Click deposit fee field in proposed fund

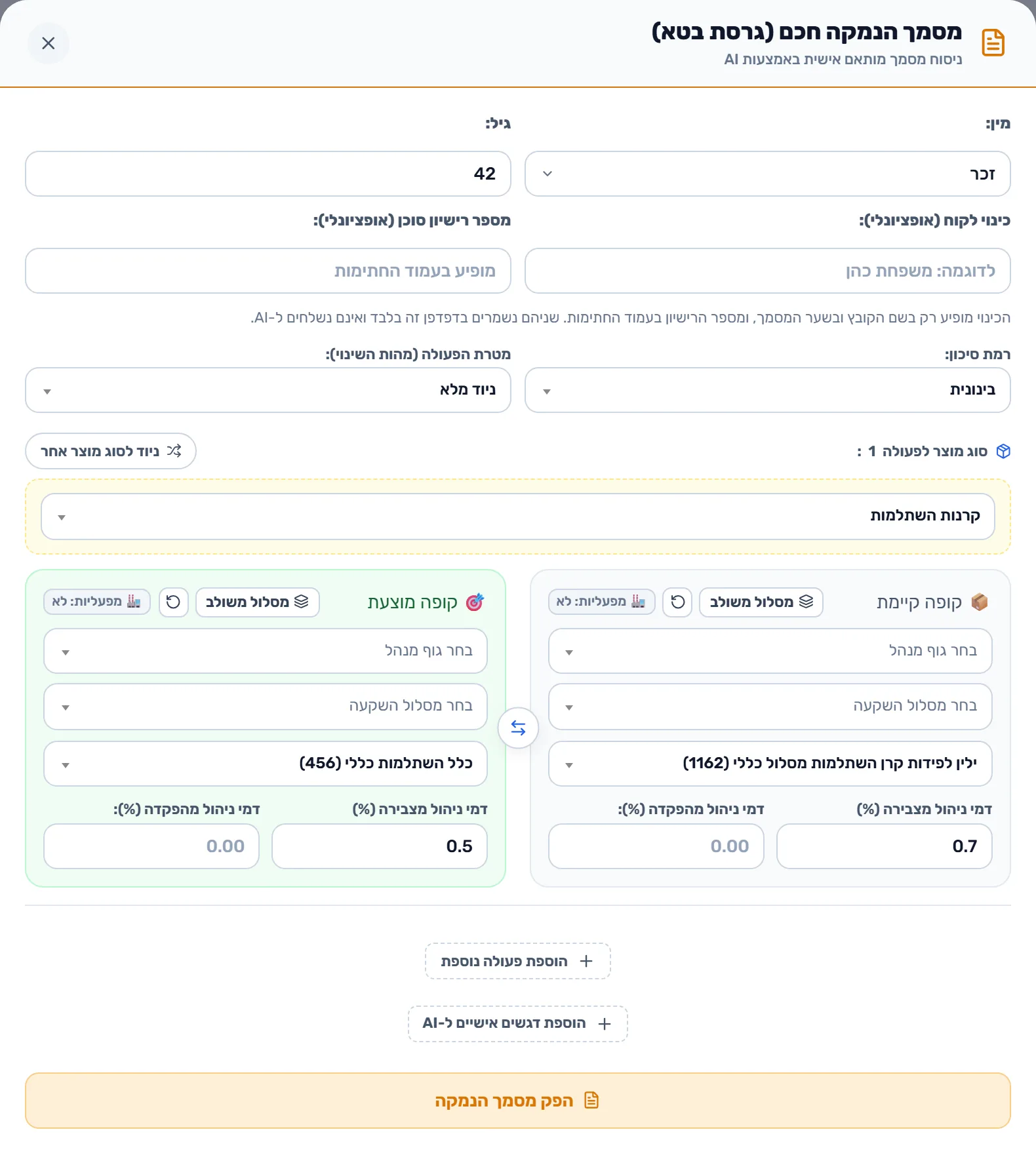pyautogui.click(x=151, y=846)
